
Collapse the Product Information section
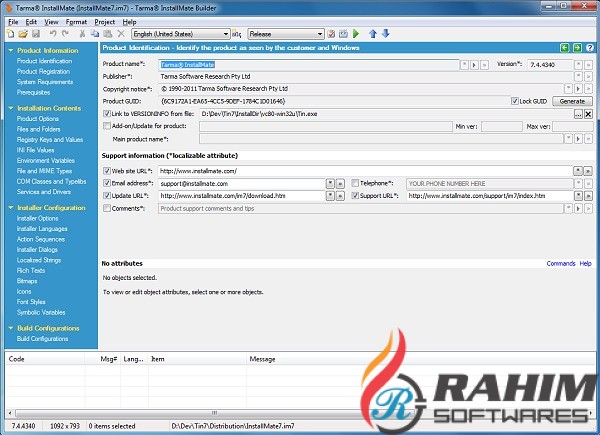11,50
